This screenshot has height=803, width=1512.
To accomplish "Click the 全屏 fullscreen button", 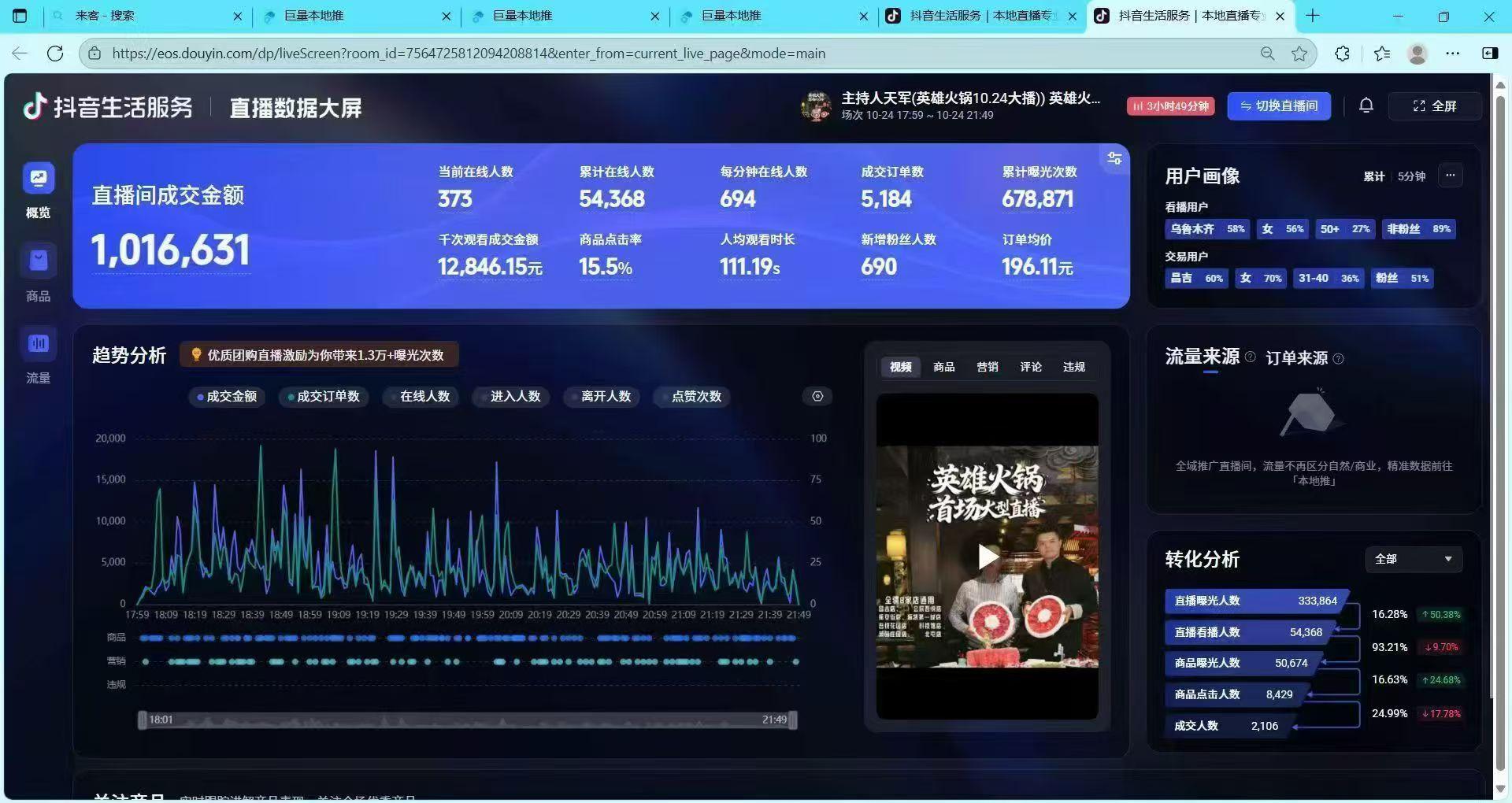I will click(x=1434, y=106).
